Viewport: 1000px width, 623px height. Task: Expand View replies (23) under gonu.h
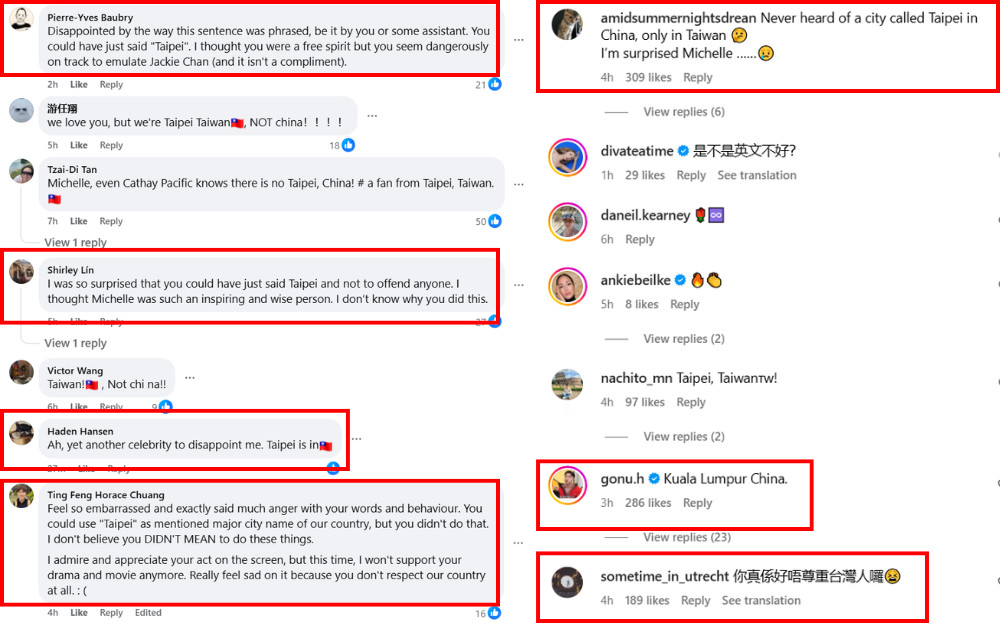pyautogui.click(x=687, y=537)
